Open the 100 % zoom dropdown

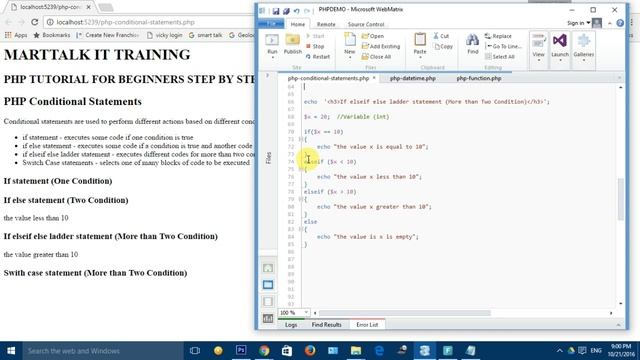(x=306, y=313)
